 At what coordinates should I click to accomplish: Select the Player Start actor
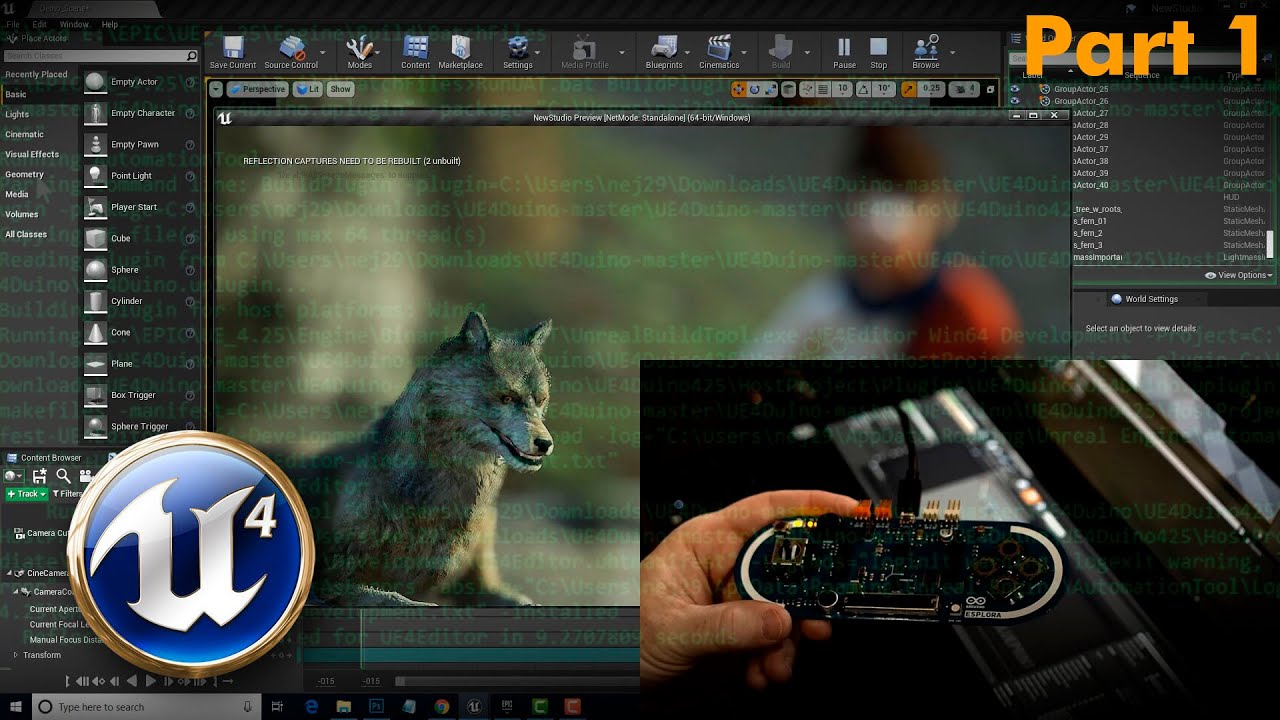(140, 207)
